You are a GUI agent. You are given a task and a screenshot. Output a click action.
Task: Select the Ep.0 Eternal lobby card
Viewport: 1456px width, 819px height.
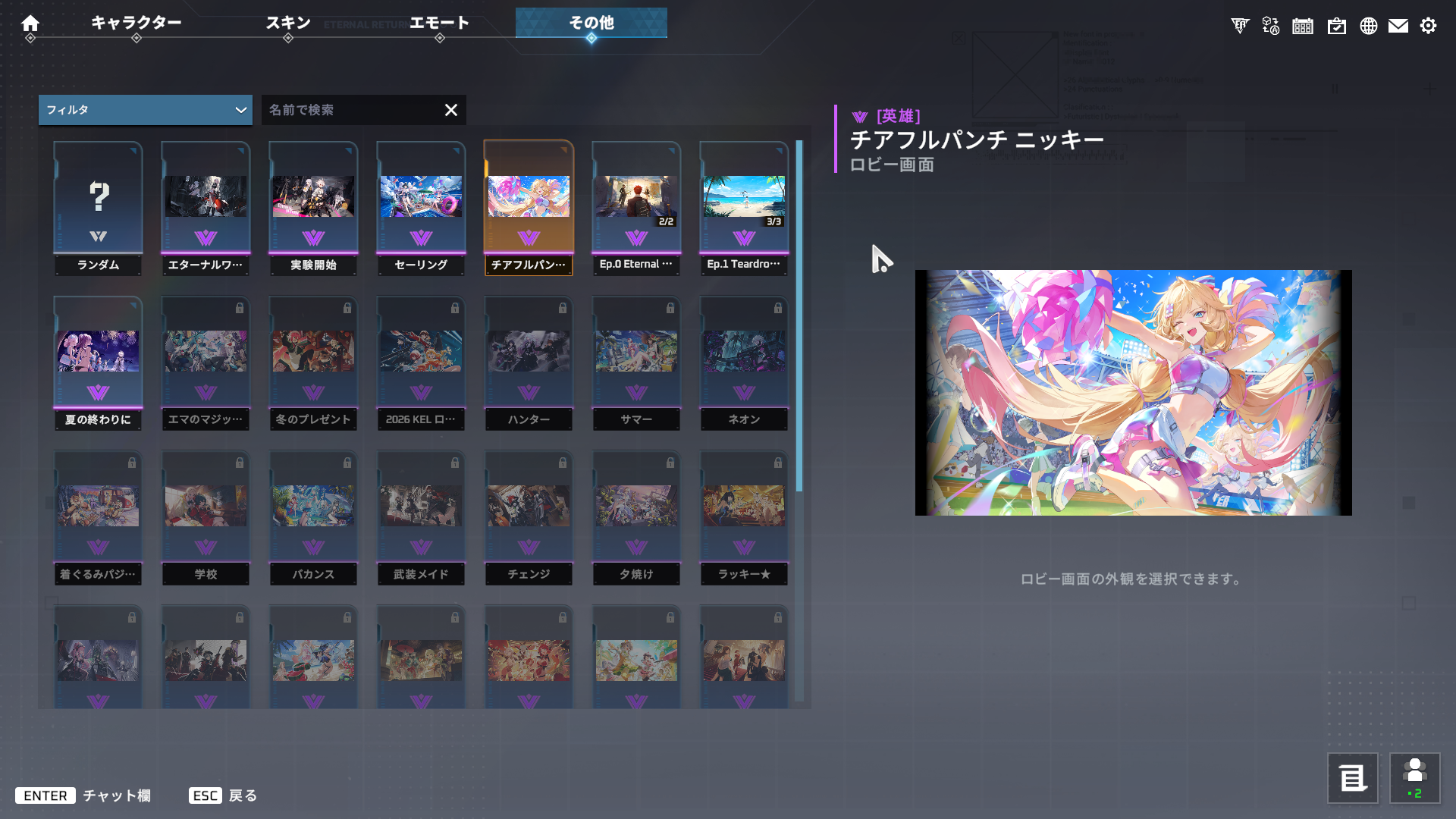(x=636, y=208)
